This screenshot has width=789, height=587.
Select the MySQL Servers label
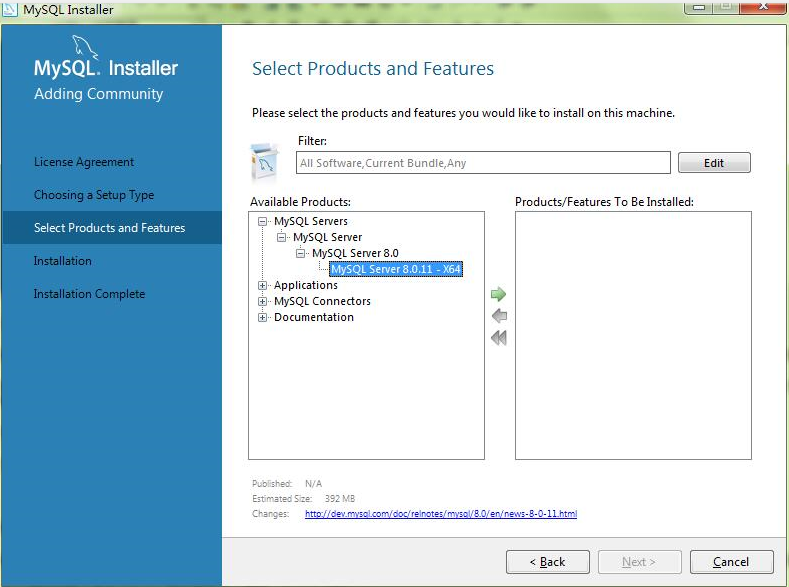310,221
